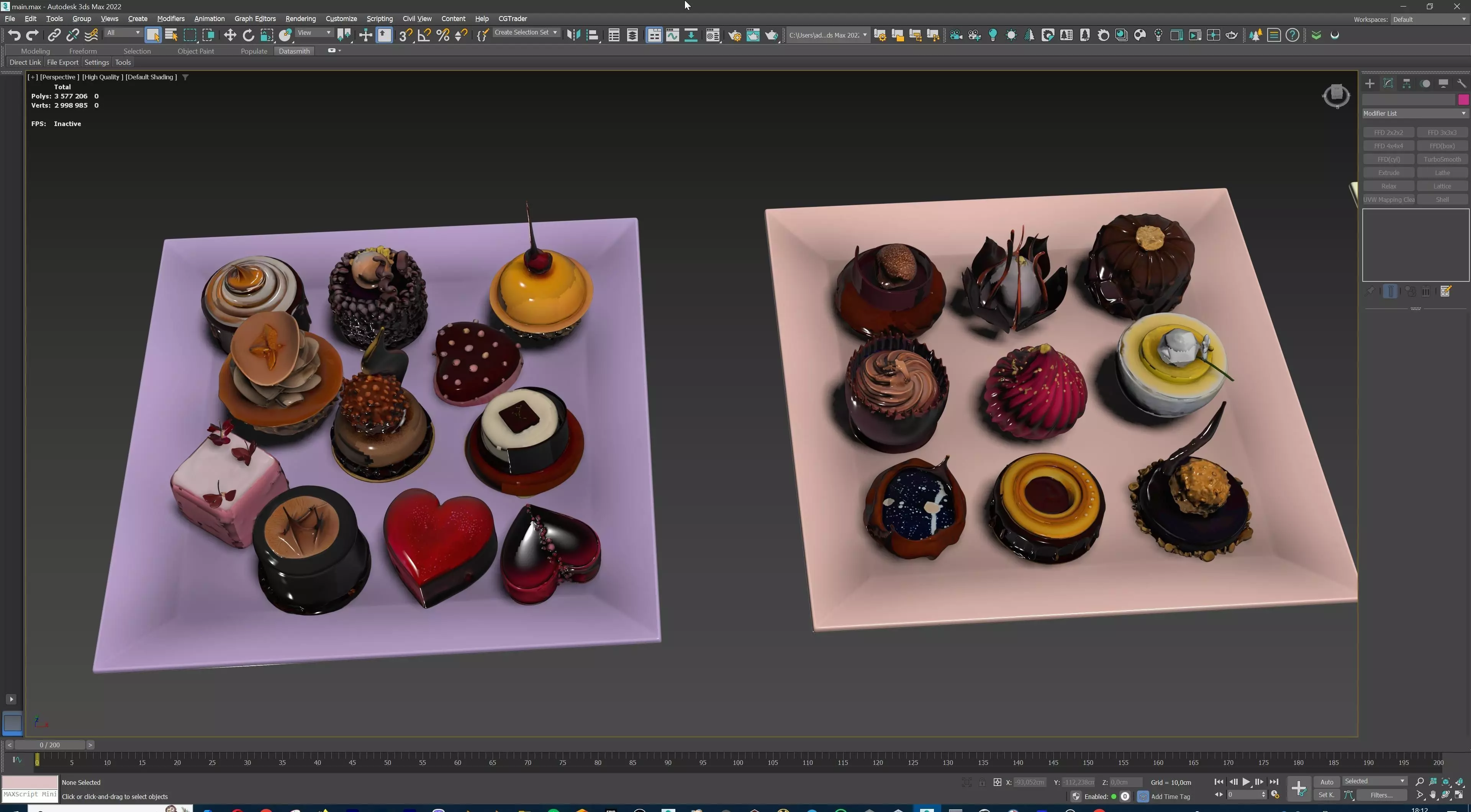Open the View reference coordinate dropdown

click(x=314, y=33)
